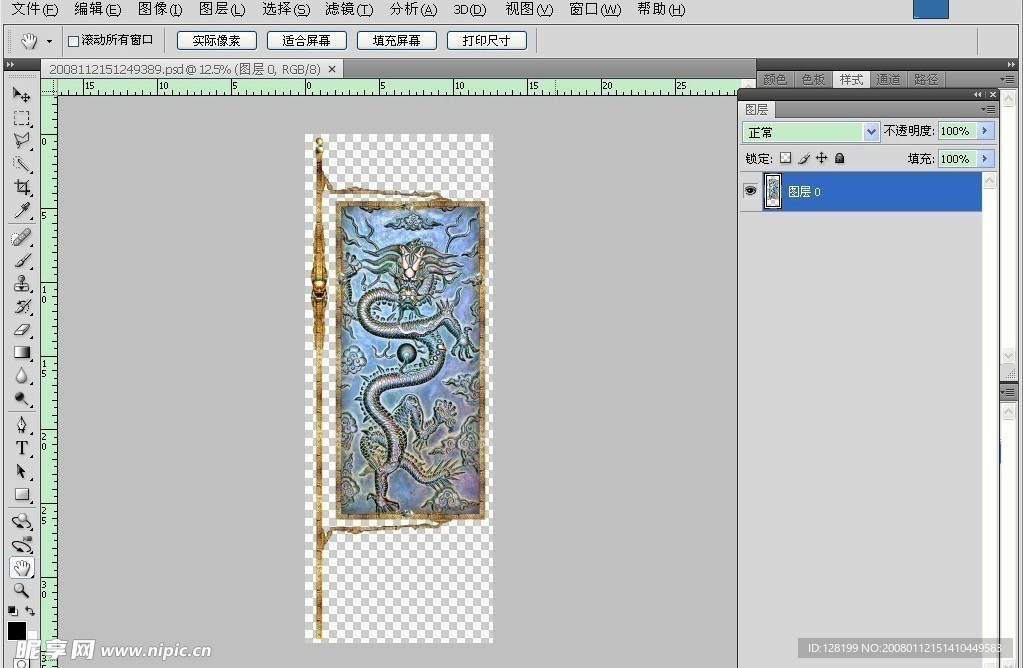
Task: Open the 不透明度 opacity slider arrow
Action: tap(985, 131)
